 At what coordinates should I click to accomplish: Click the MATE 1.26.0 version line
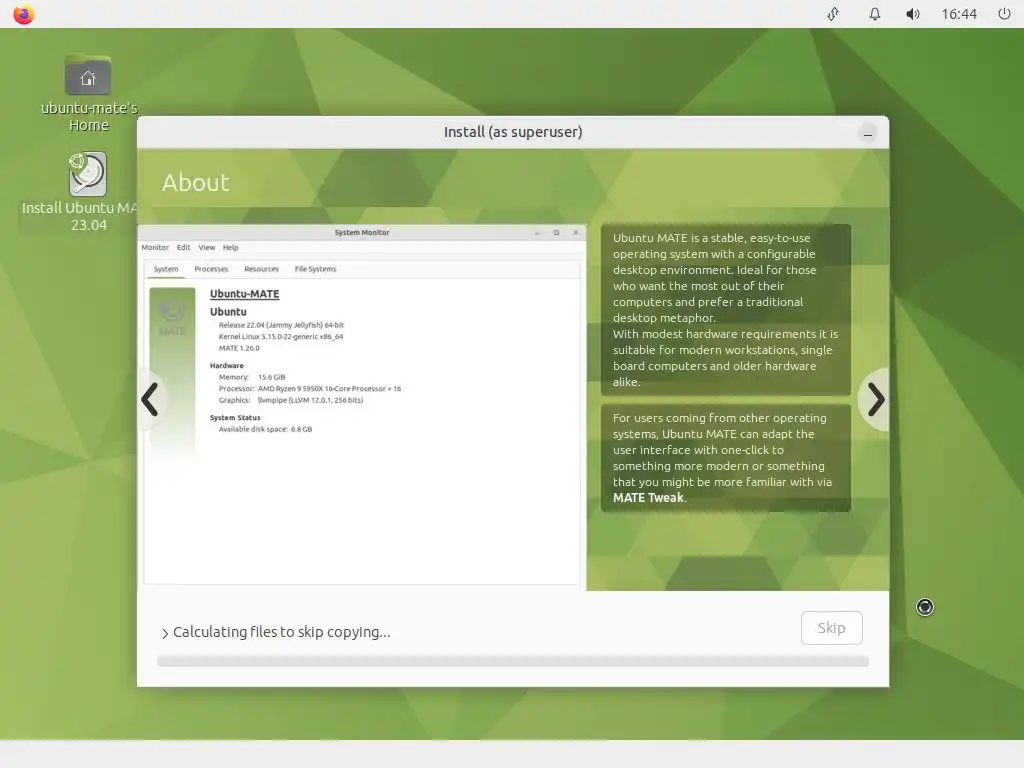pos(239,348)
